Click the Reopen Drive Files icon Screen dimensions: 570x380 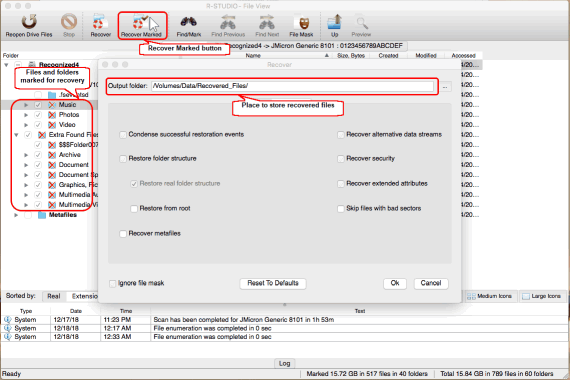pos(29,22)
